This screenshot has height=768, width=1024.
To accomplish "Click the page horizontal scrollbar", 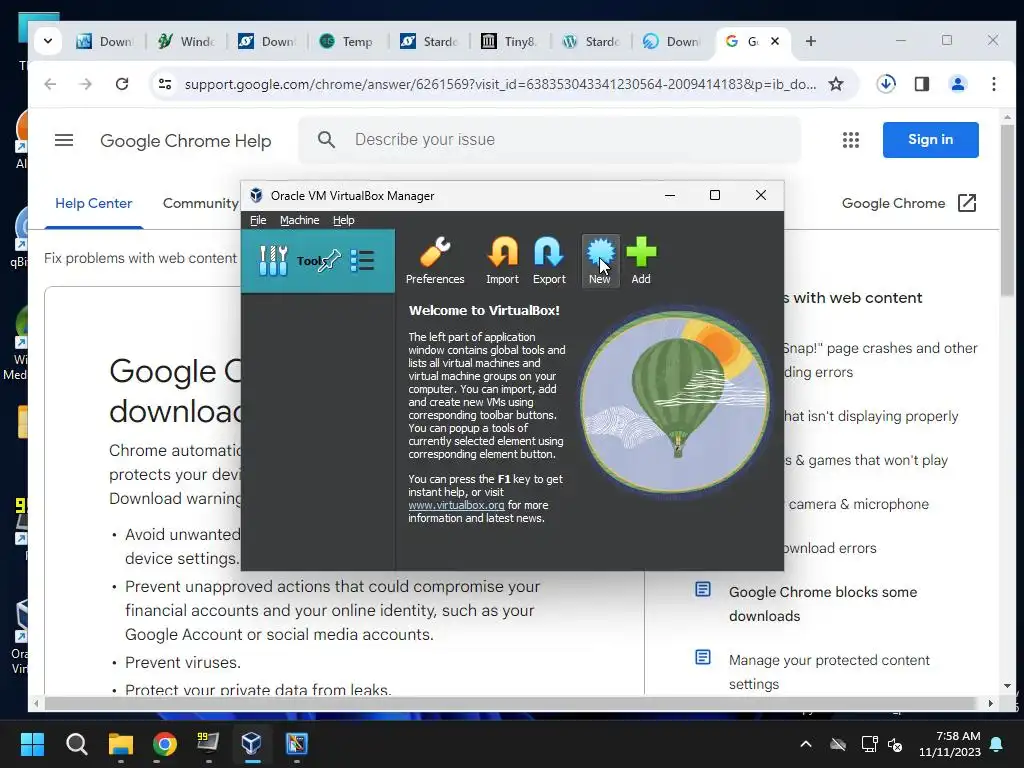I will (509, 703).
